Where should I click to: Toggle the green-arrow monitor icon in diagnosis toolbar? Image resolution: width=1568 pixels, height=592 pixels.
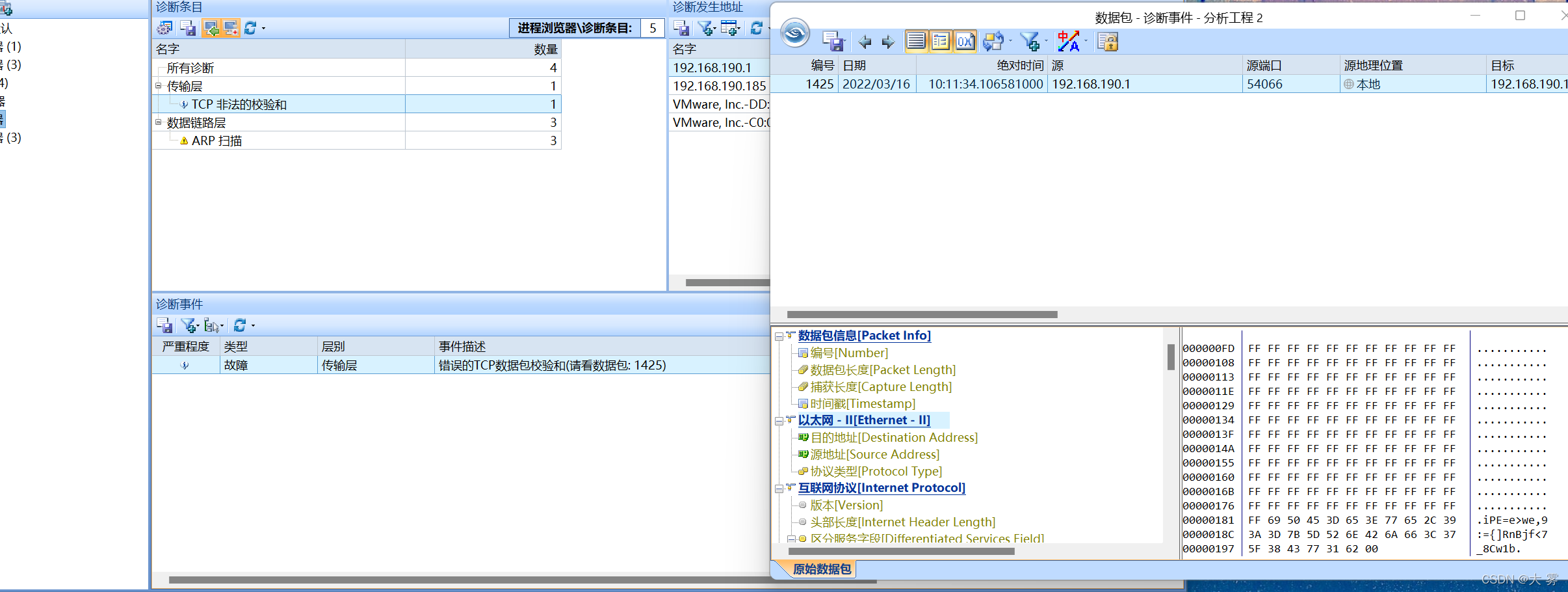[x=211, y=28]
